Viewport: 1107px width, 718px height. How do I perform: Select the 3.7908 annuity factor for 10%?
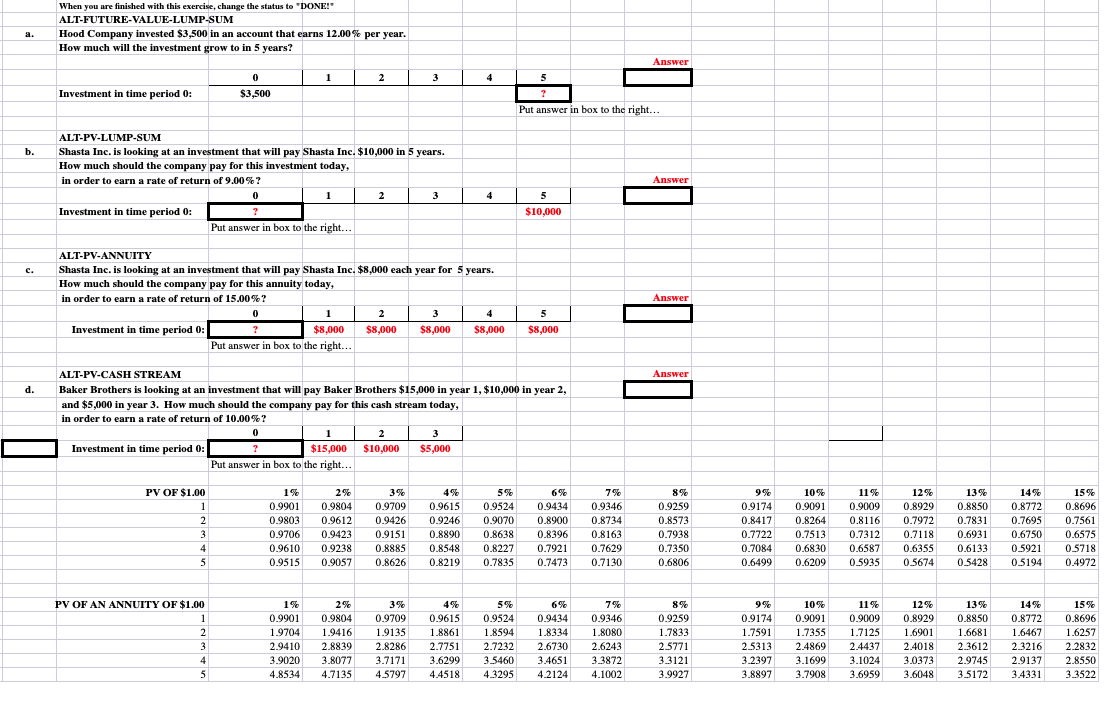(x=810, y=675)
